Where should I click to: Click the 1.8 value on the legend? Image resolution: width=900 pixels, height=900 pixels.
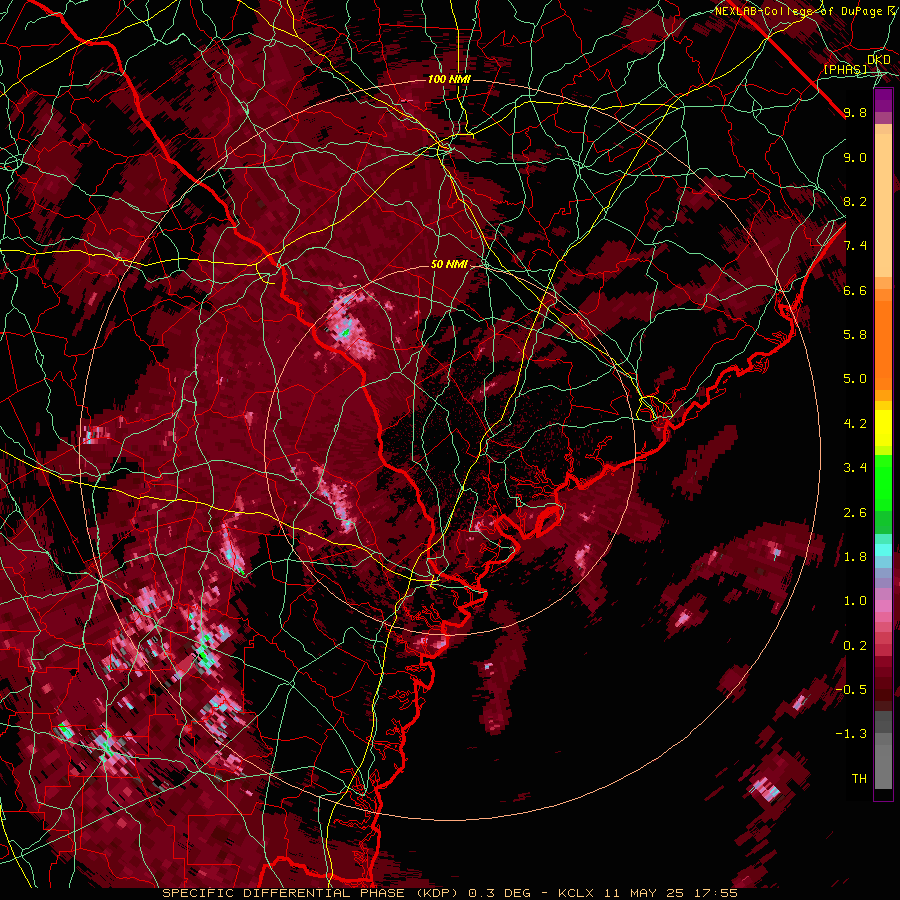coord(855,557)
